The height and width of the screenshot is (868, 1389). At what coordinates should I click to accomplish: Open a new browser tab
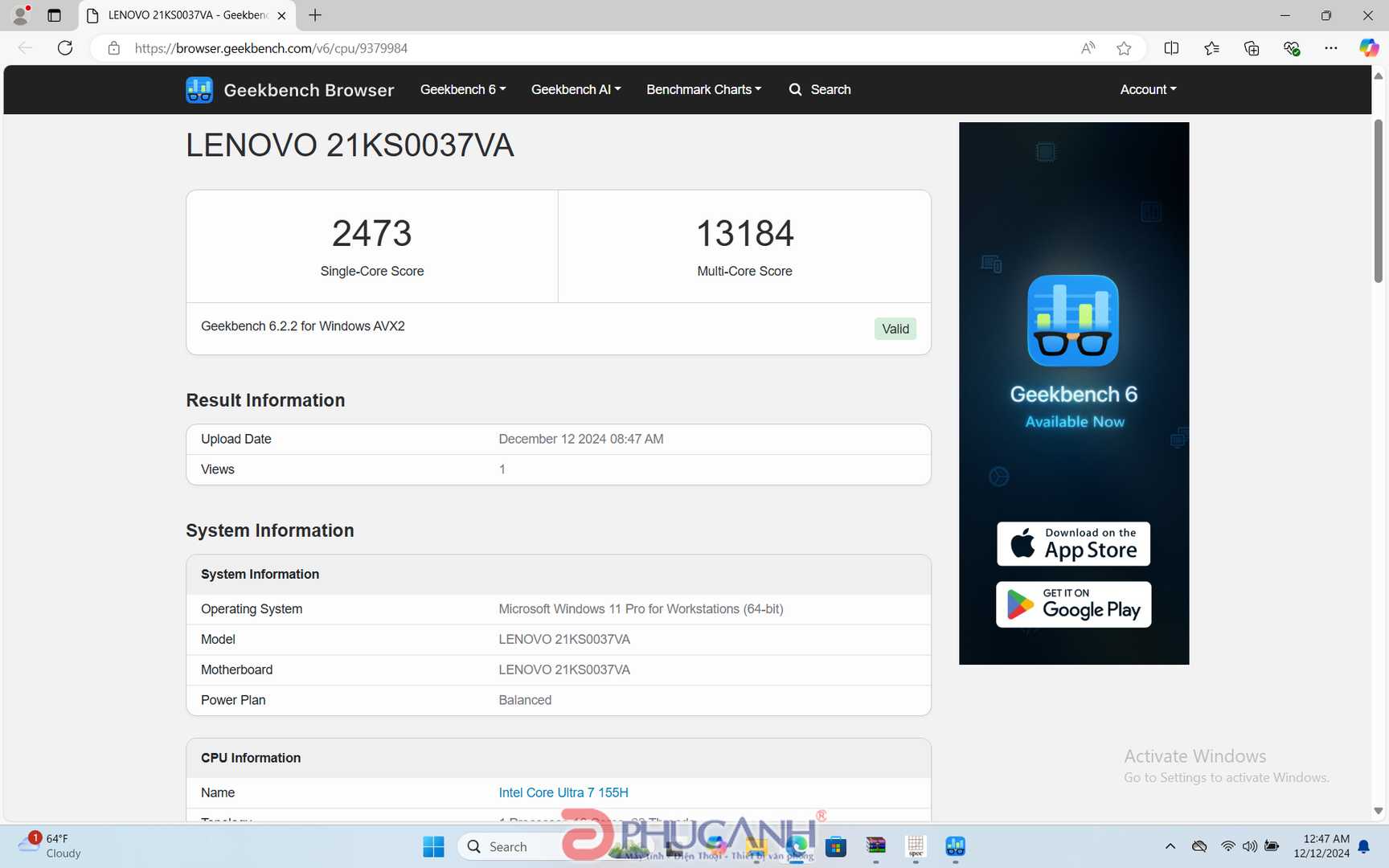tap(315, 15)
